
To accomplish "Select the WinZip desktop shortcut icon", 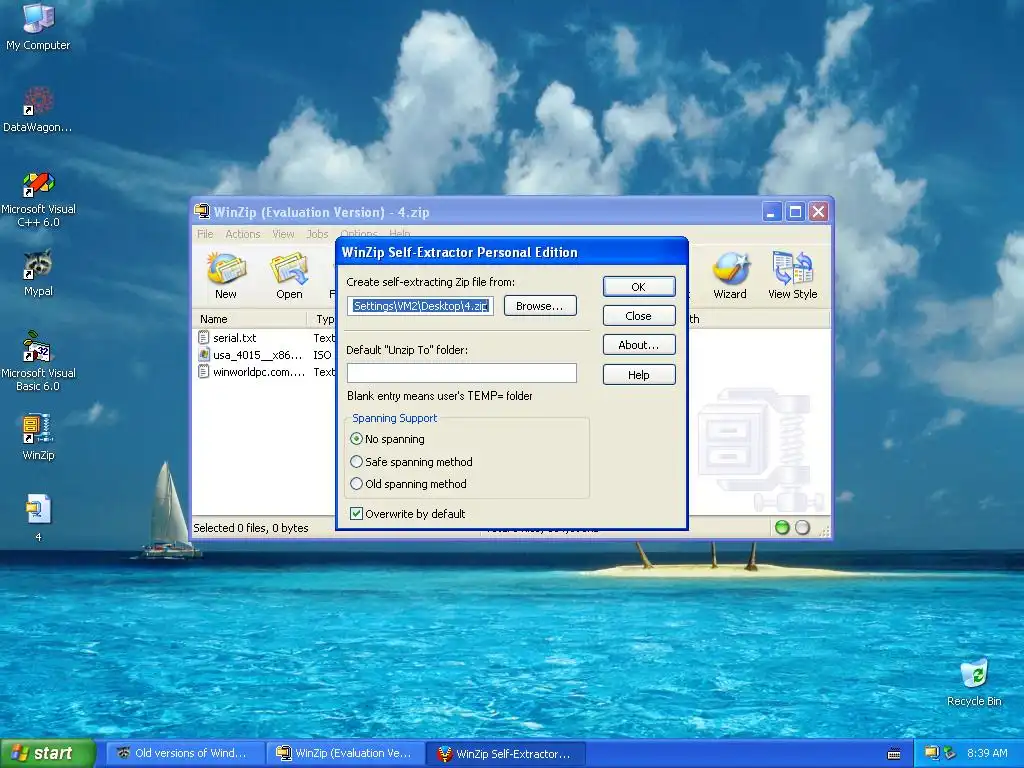I will click(38, 429).
